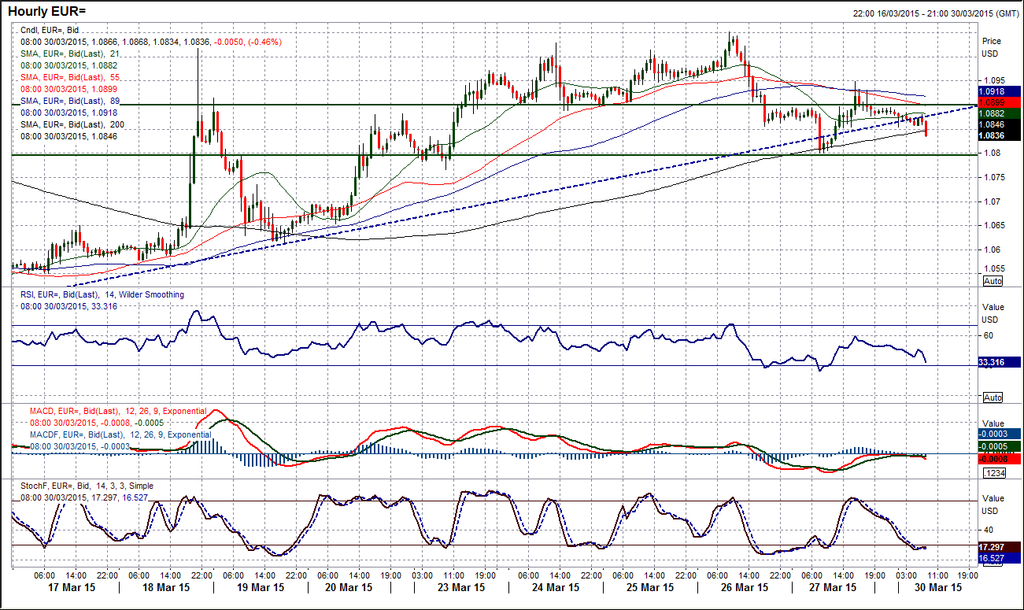Click the candle values line showing -0.46%
The width and height of the screenshot is (1024, 610).
[x=151, y=42]
